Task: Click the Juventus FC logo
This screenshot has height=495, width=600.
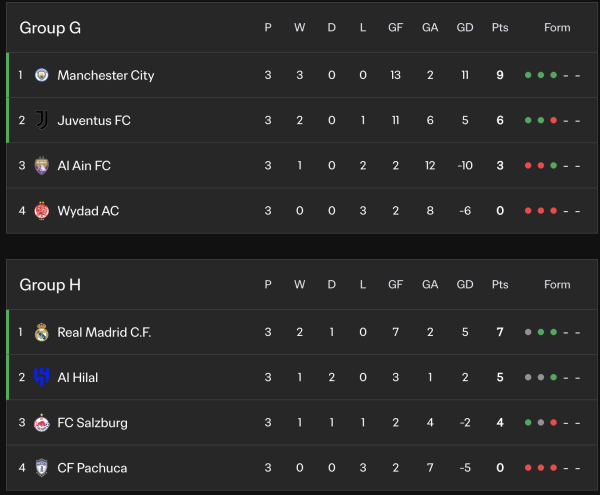Action: point(41,120)
